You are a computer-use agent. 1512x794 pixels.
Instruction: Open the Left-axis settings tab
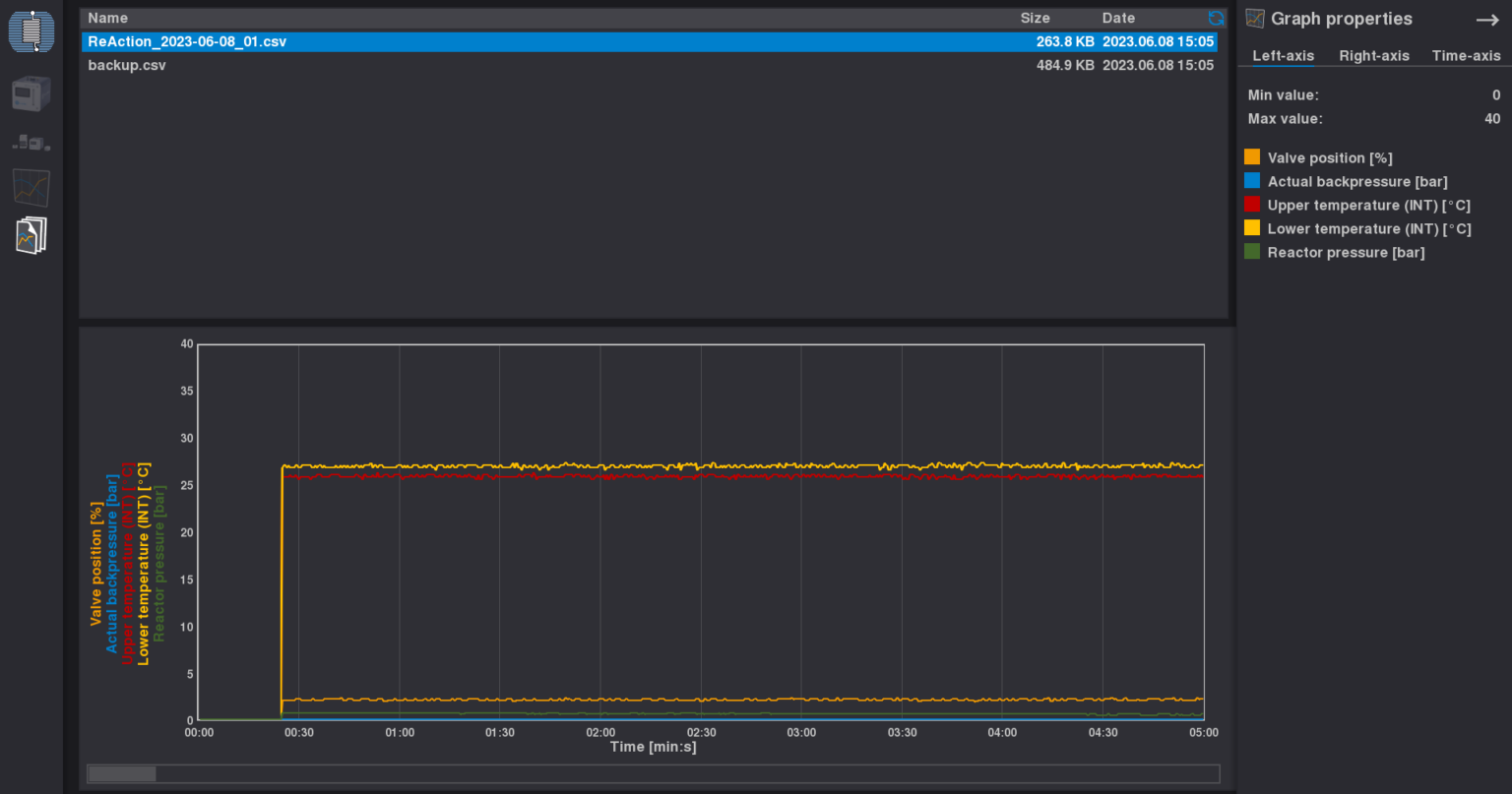pyautogui.click(x=1282, y=56)
